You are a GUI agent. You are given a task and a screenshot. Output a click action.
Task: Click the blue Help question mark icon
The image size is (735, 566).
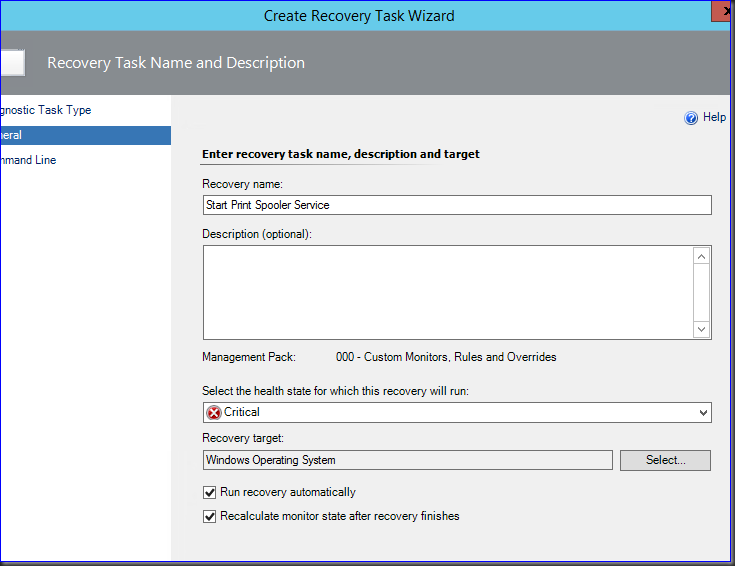click(x=690, y=118)
